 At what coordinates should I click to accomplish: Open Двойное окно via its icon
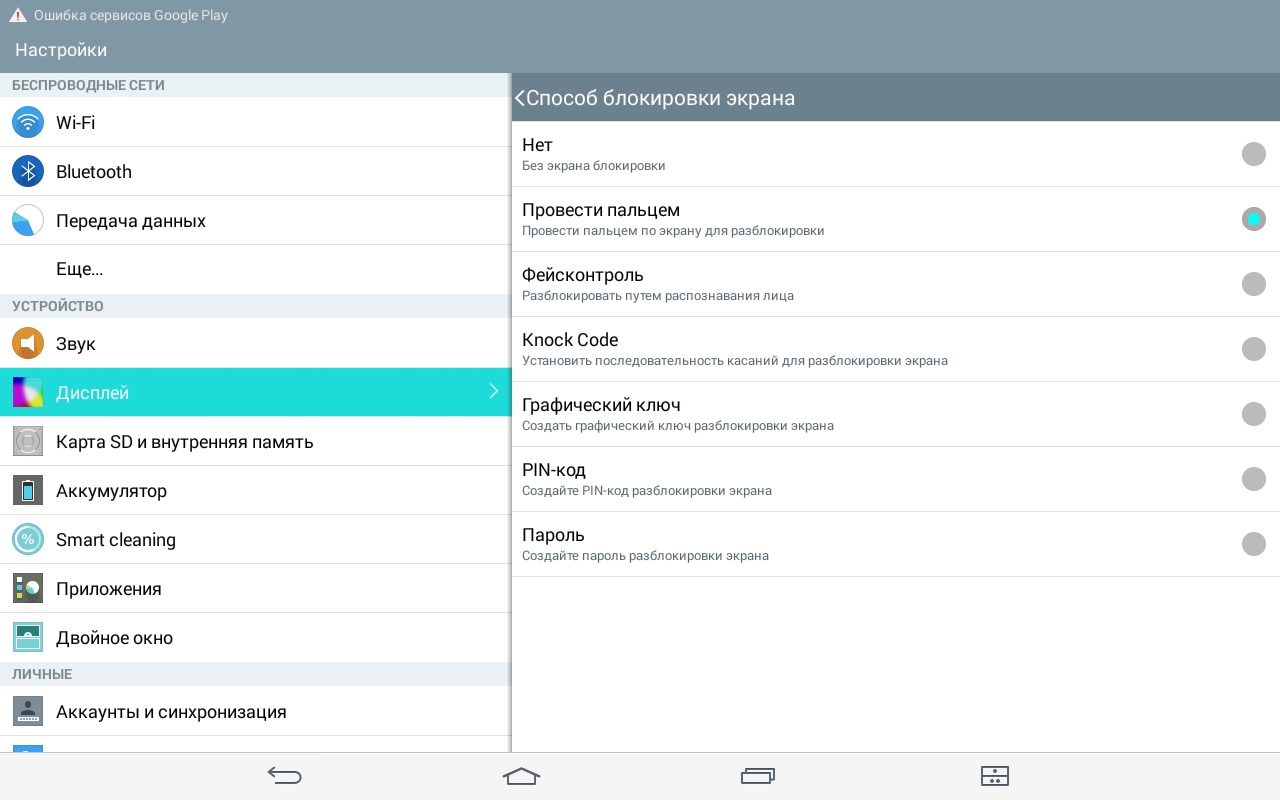pyautogui.click(x=28, y=638)
